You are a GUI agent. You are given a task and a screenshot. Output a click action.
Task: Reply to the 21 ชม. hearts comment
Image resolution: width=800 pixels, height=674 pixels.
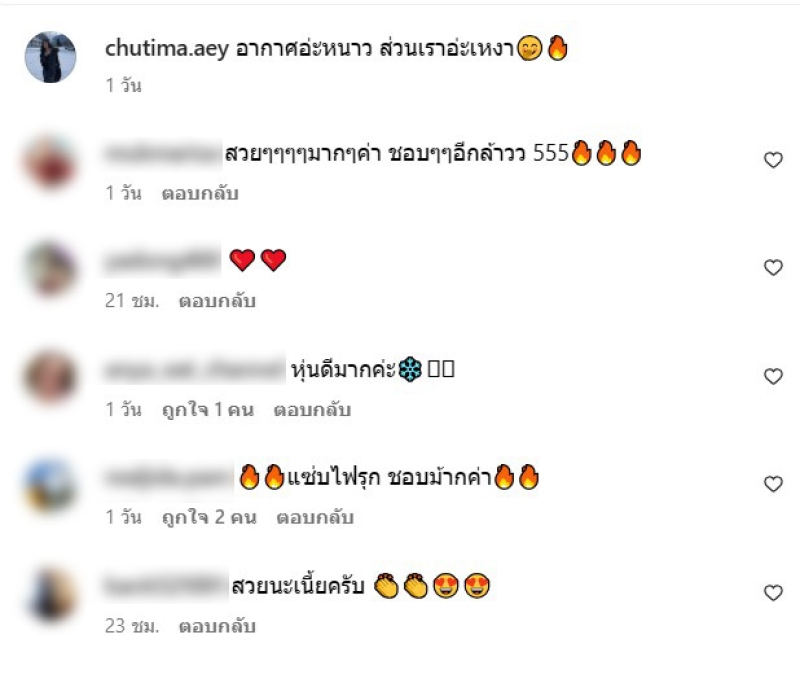click(x=217, y=301)
